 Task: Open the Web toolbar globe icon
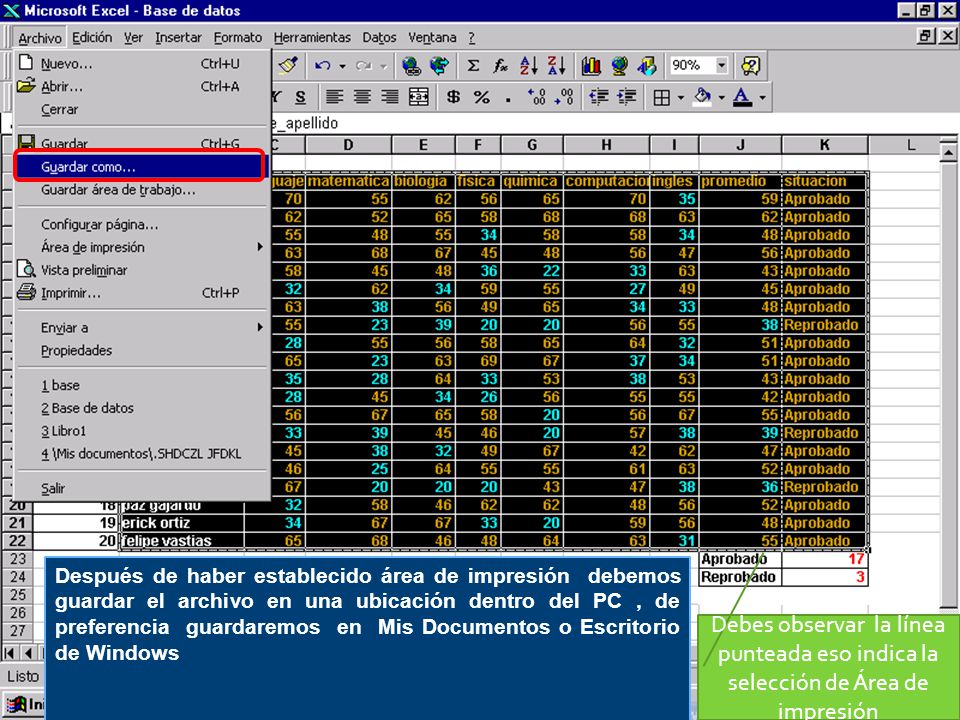pos(439,66)
